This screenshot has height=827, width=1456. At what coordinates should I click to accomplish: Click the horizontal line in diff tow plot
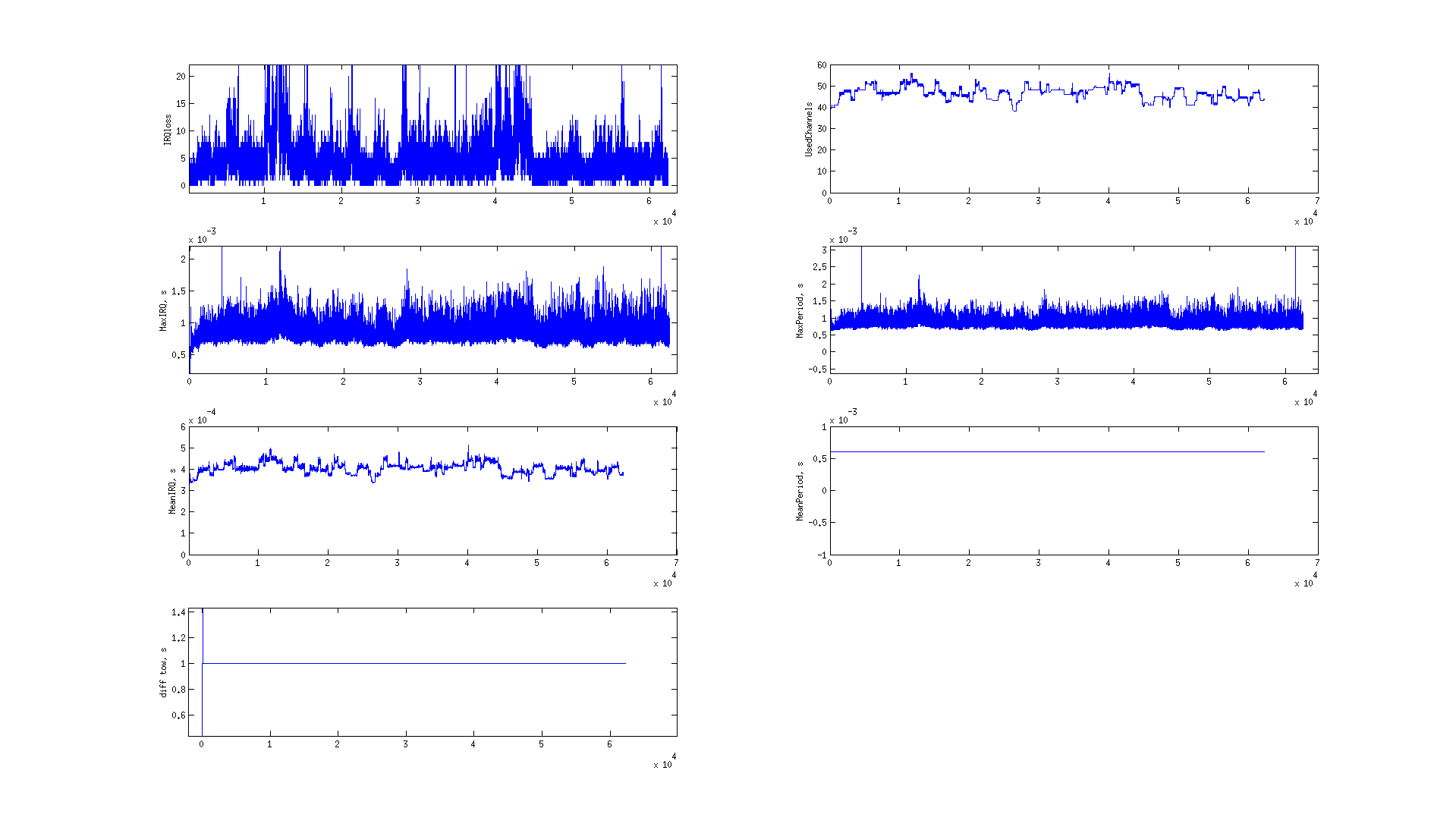pos(414,663)
